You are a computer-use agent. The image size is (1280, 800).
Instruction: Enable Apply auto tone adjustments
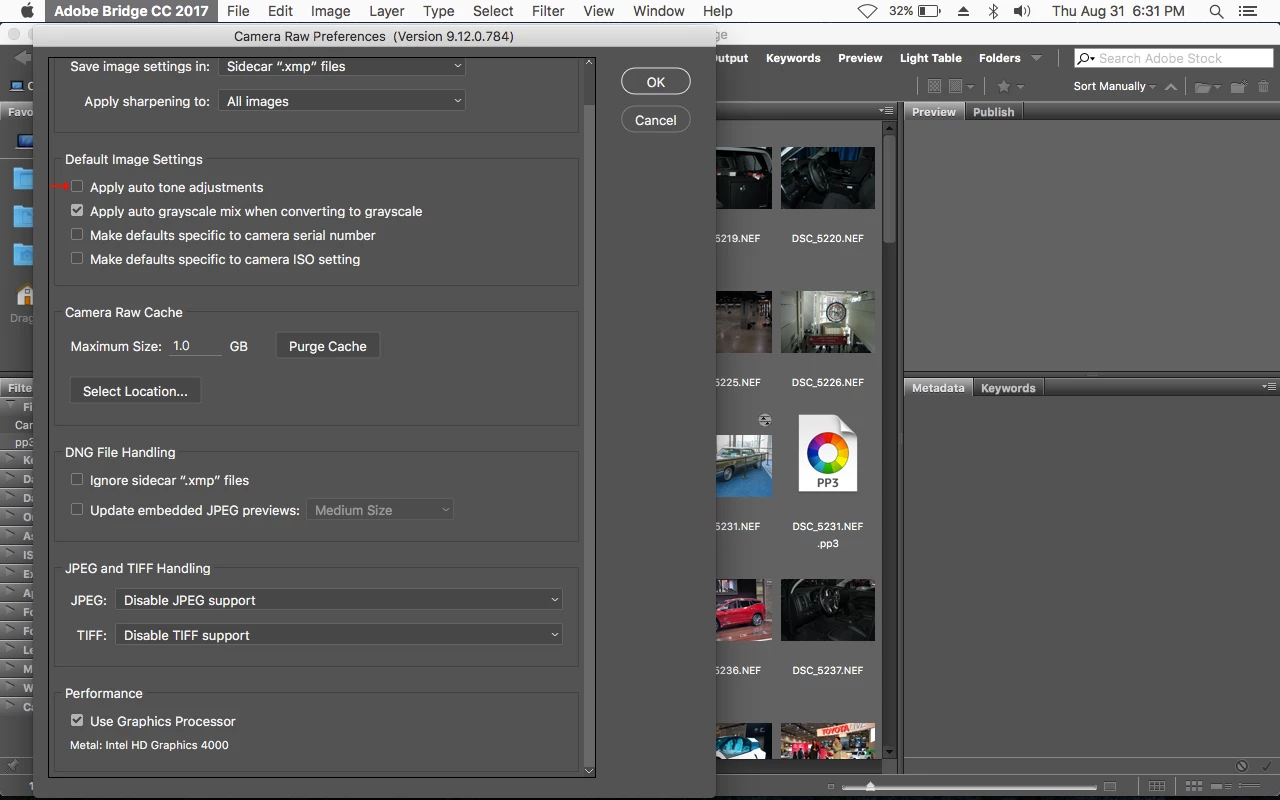77,187
